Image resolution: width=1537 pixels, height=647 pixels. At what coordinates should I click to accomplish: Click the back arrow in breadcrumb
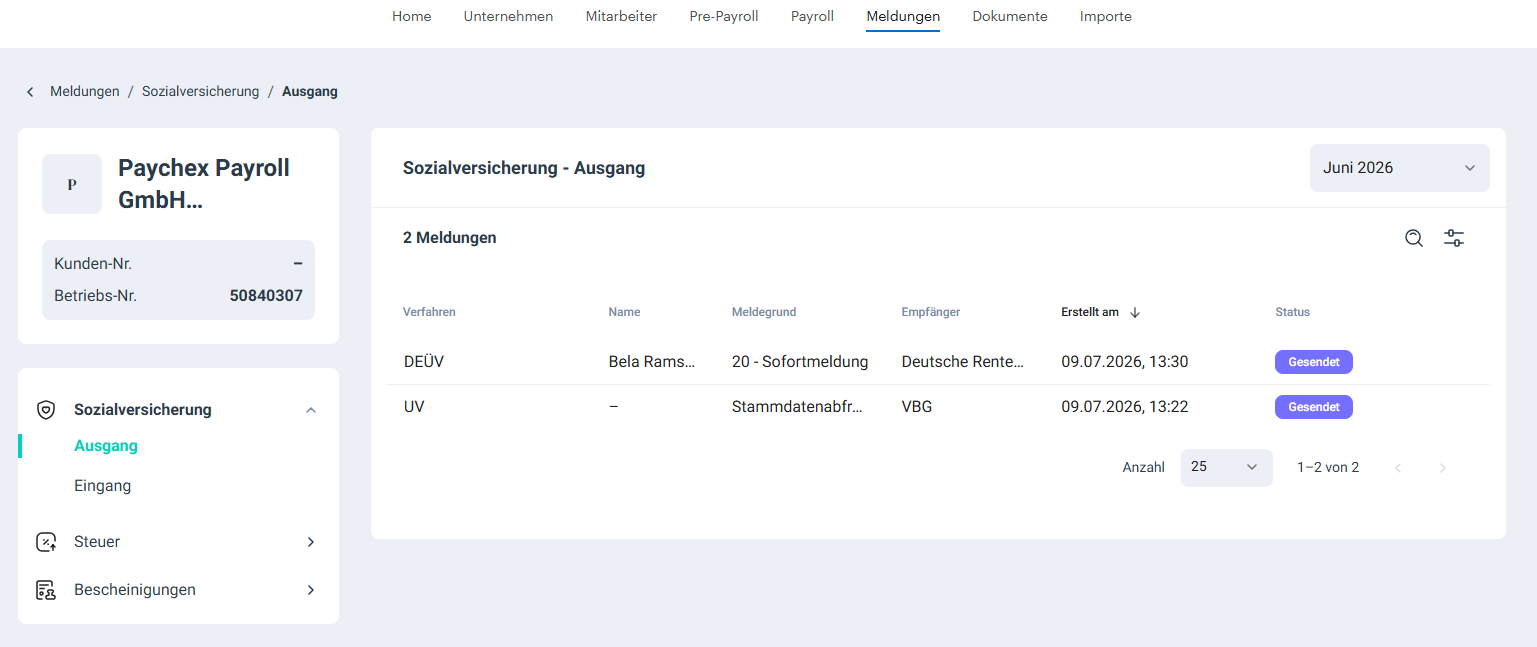pyautogui.click(x=30, y=92)
